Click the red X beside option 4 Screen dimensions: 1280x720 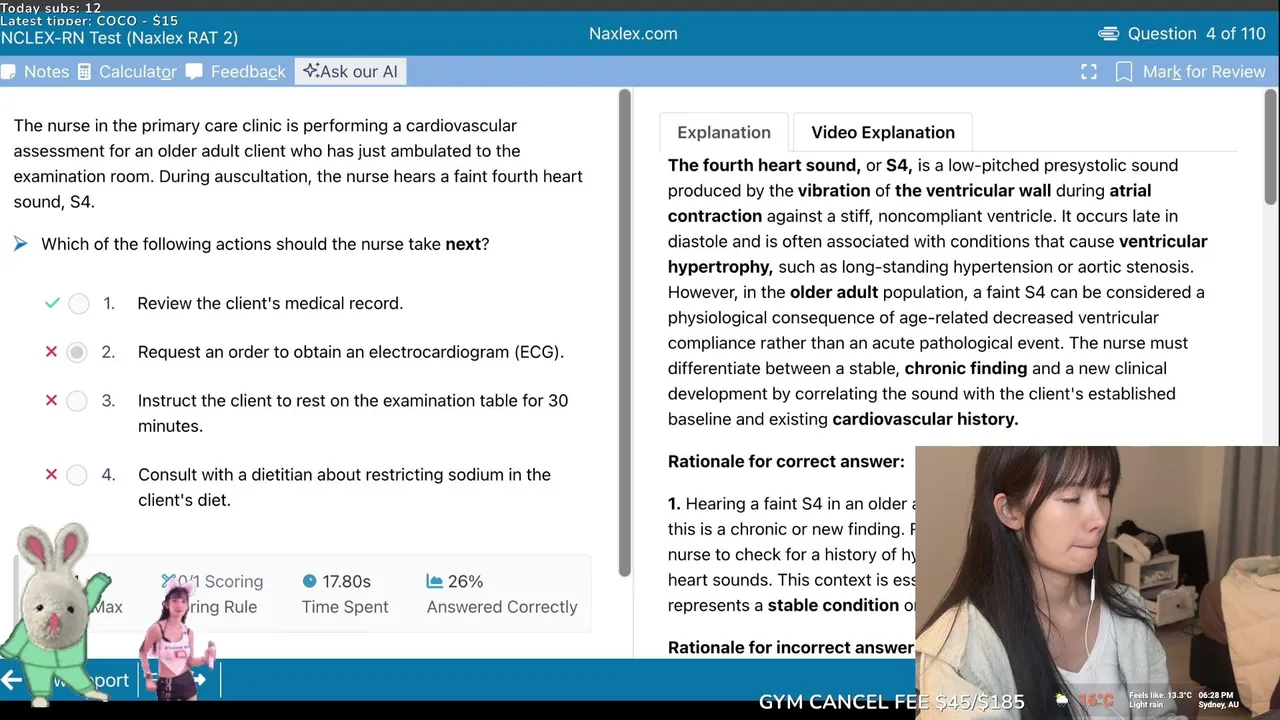point(51,475)
